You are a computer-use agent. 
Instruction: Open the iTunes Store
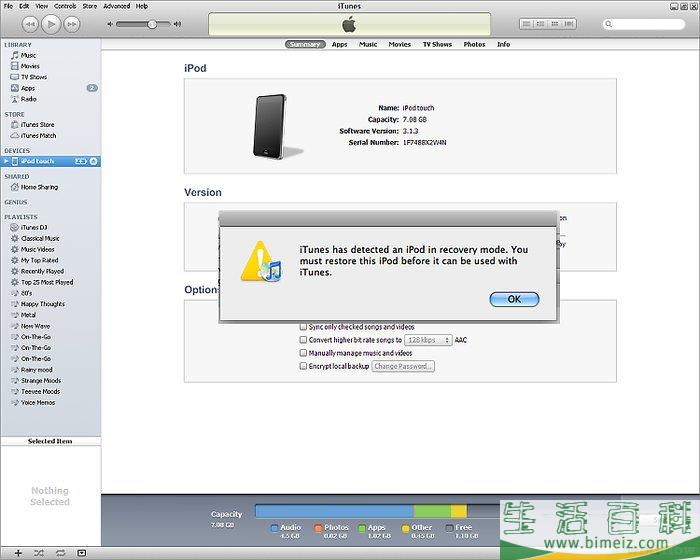(x=38, y=125)
